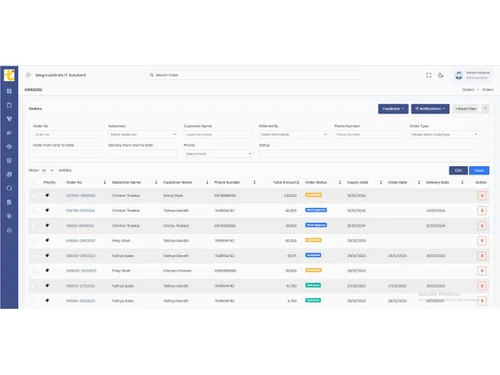The height and width of the screenshot is (375, 500).
Task: Tick the checkbox for the Chintan Chintan order
Action: click(x=33, y=271)
